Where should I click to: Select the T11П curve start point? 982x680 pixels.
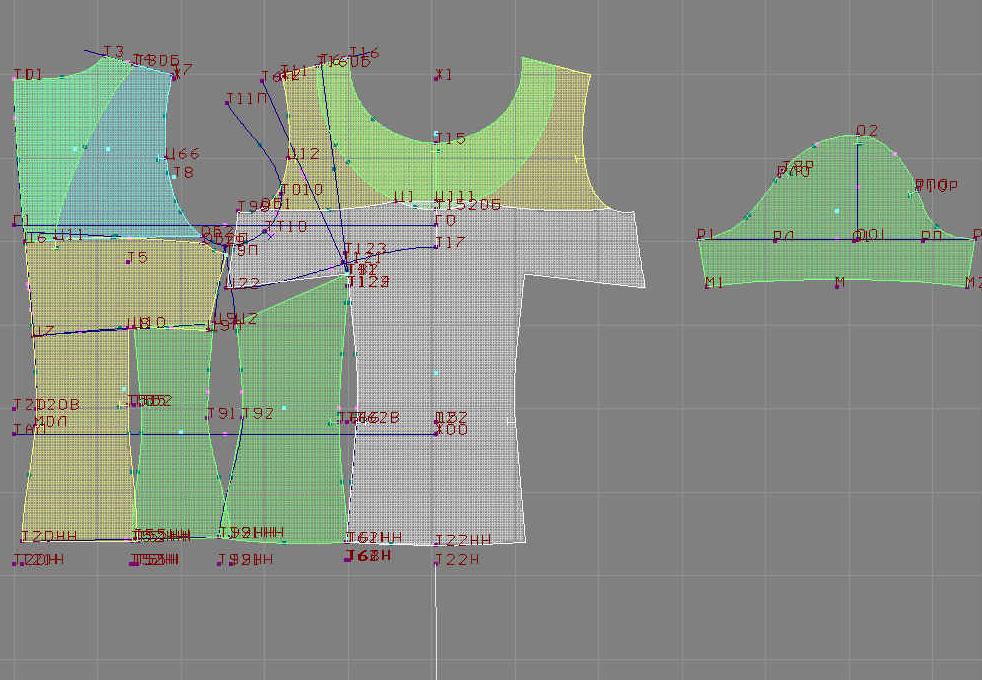click(x=247, y=99)
